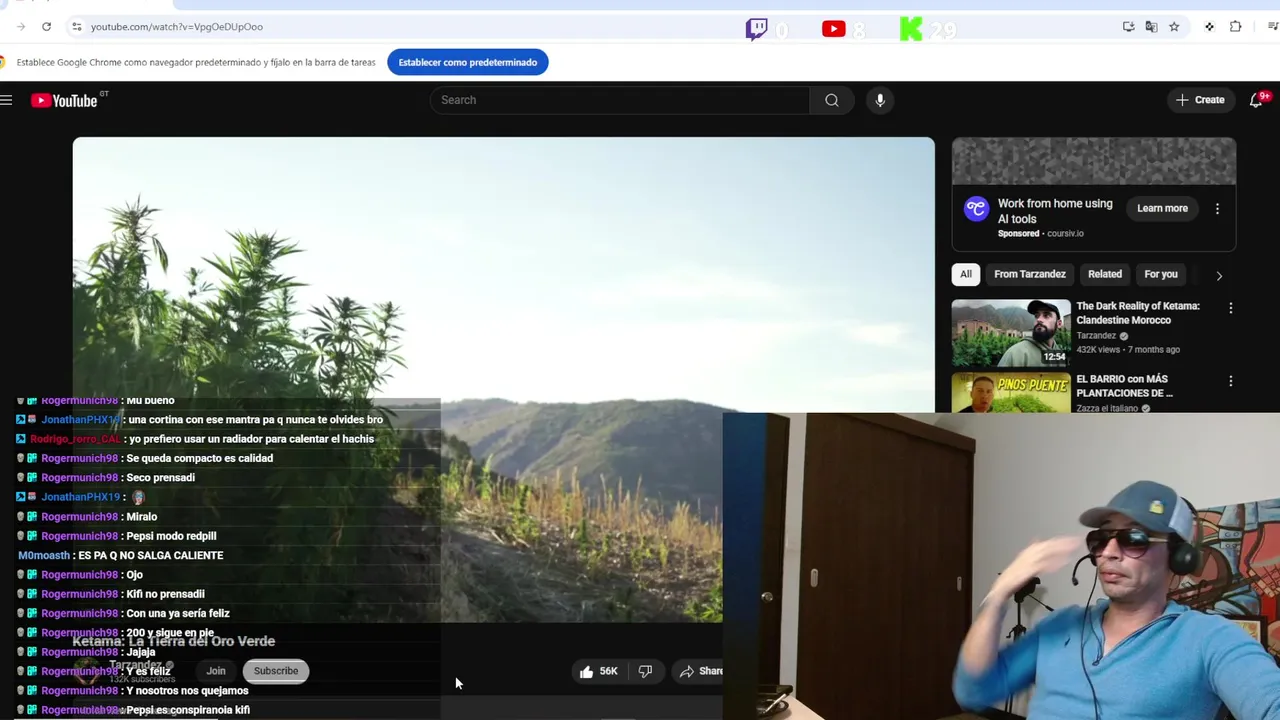Subscribe to the Tarzandez channel

[276, 671]
